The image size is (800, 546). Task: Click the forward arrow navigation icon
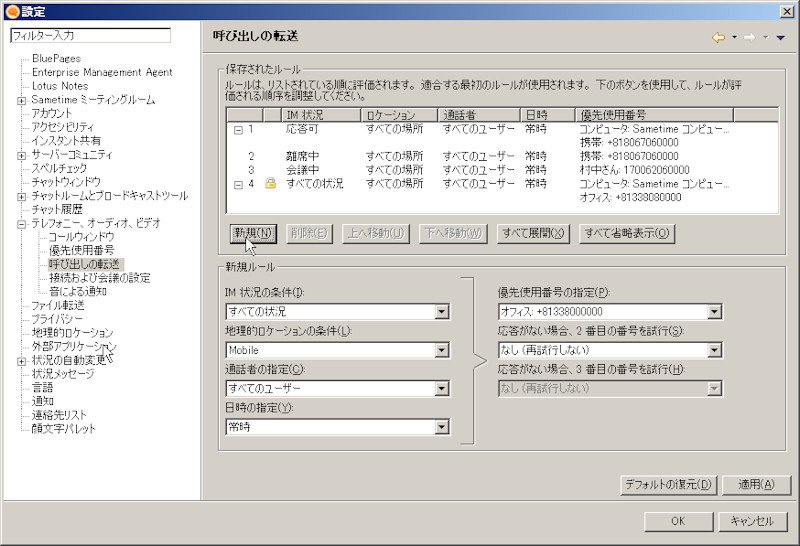pyautogui.click(x=749, y=37)
